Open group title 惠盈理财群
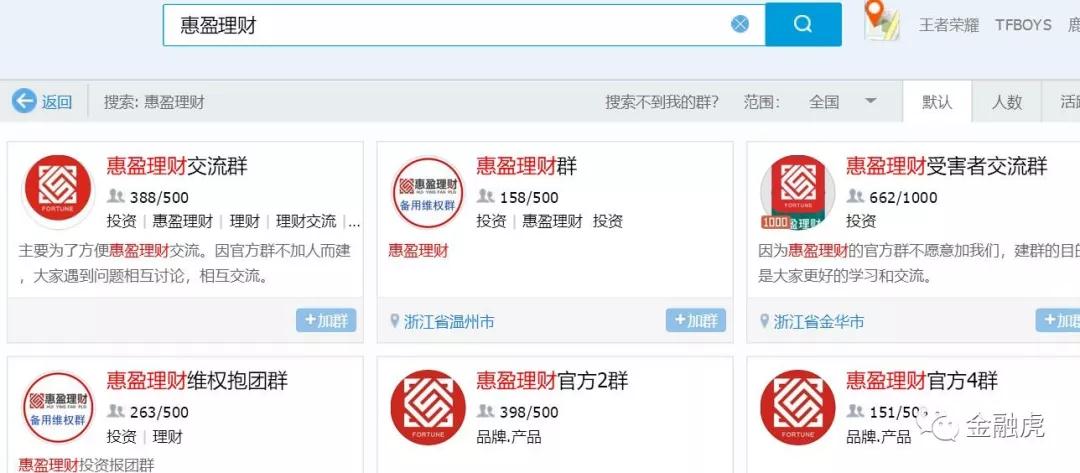Screen dimensions: 1080x473 click(x=527, y=166)
